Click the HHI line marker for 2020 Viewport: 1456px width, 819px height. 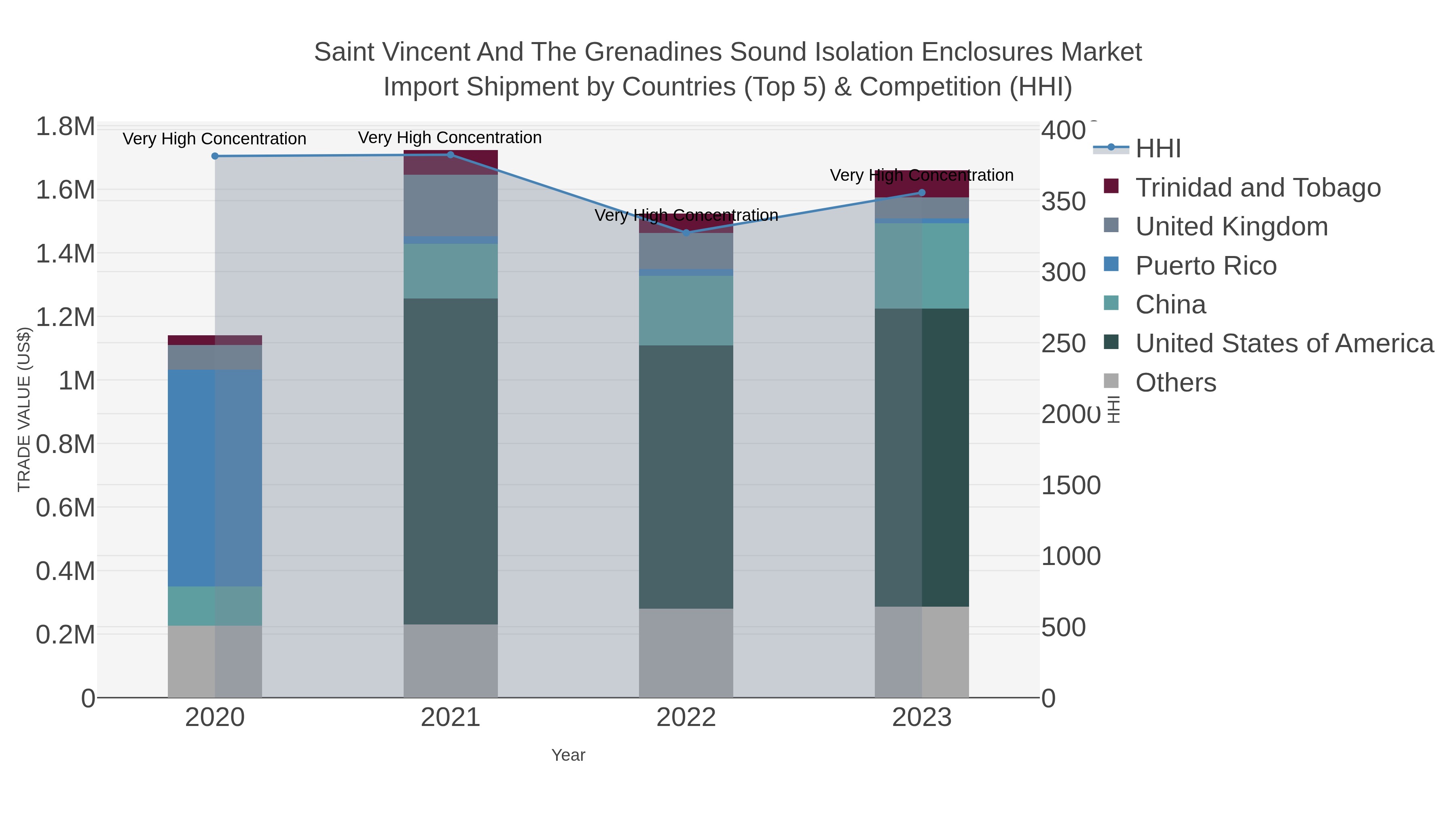click(215, 156)
